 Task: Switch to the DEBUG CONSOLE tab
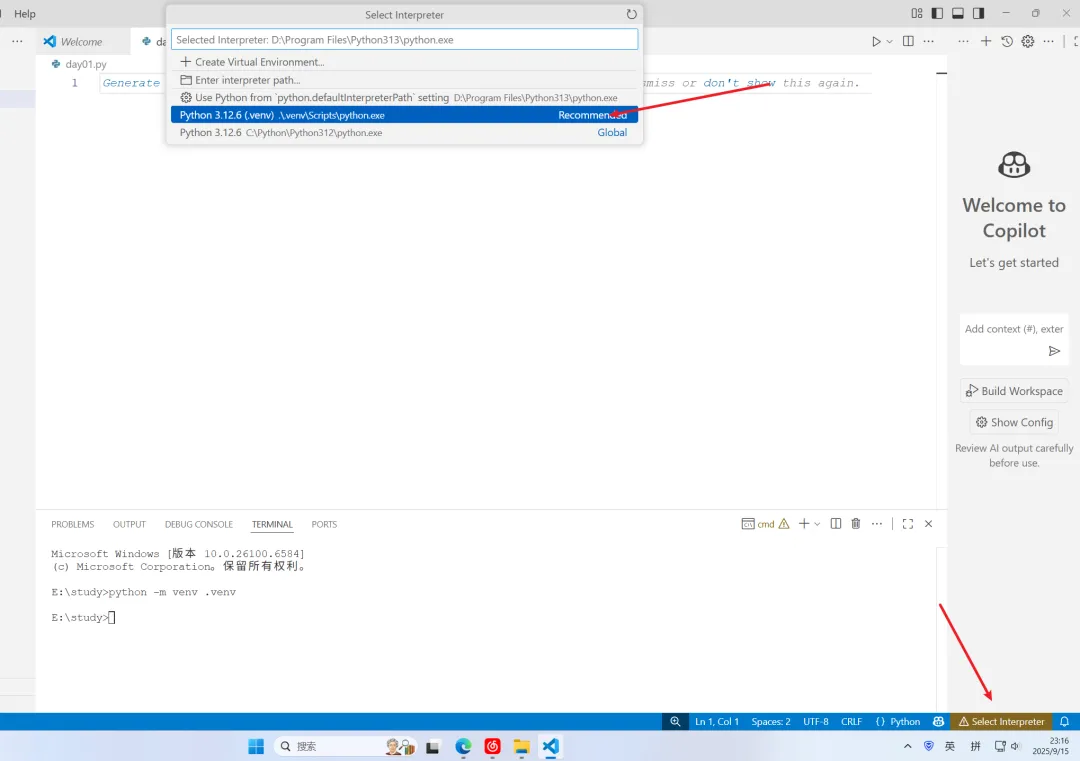[198, 524]
